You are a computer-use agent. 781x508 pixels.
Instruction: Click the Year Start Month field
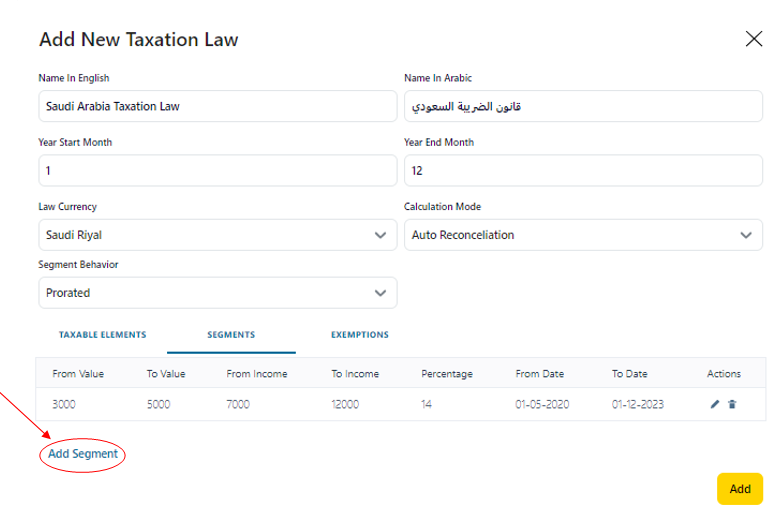point(217,171)
